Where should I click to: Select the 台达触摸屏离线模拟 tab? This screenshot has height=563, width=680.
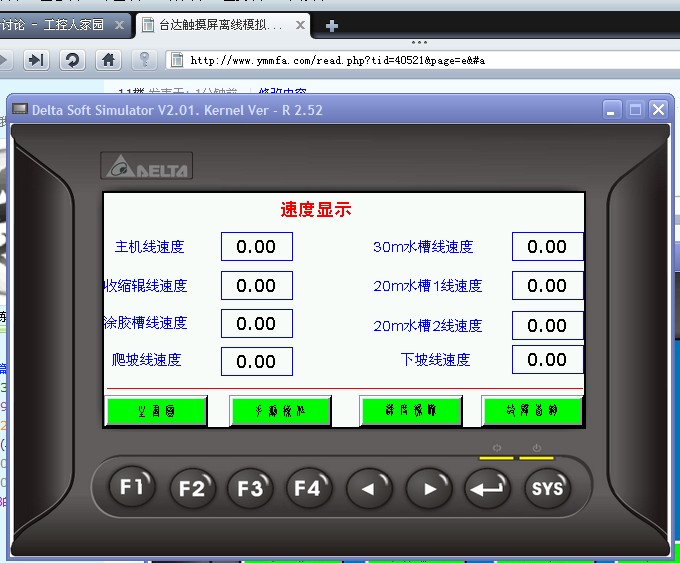click(x=215, y=24)
